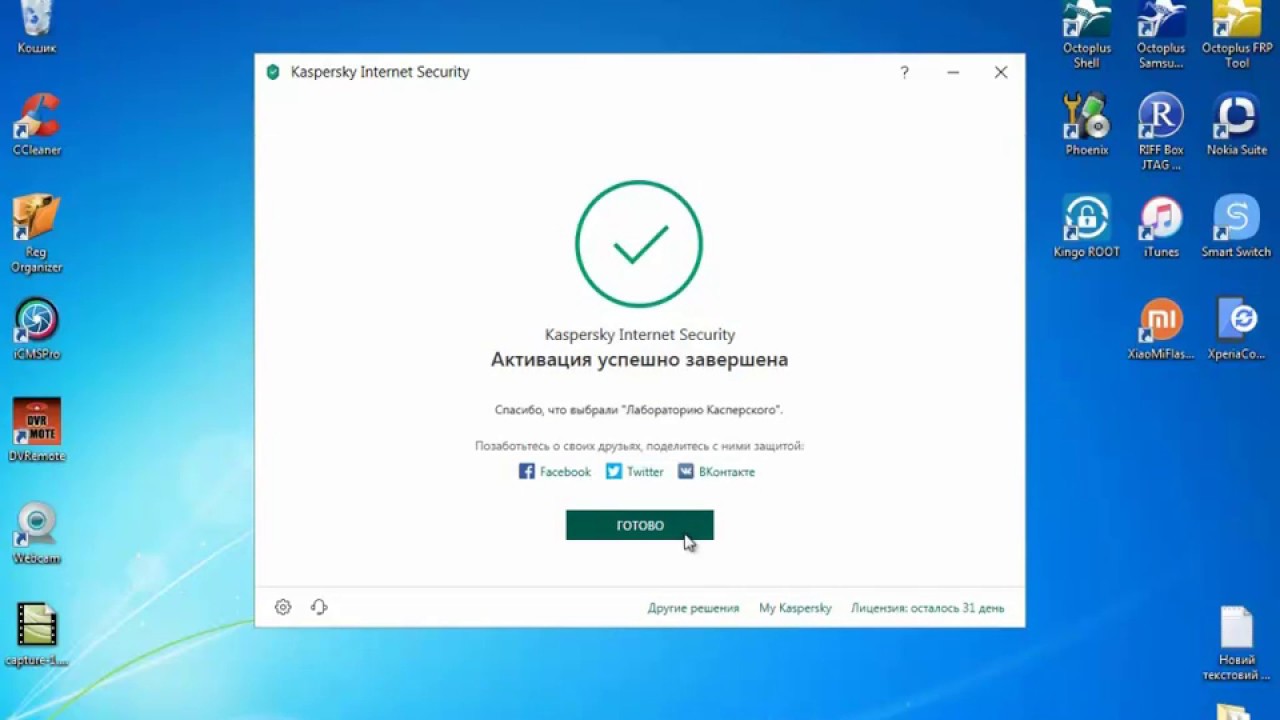Click the Kaspersky shield logo in title bar

point(273,72)
